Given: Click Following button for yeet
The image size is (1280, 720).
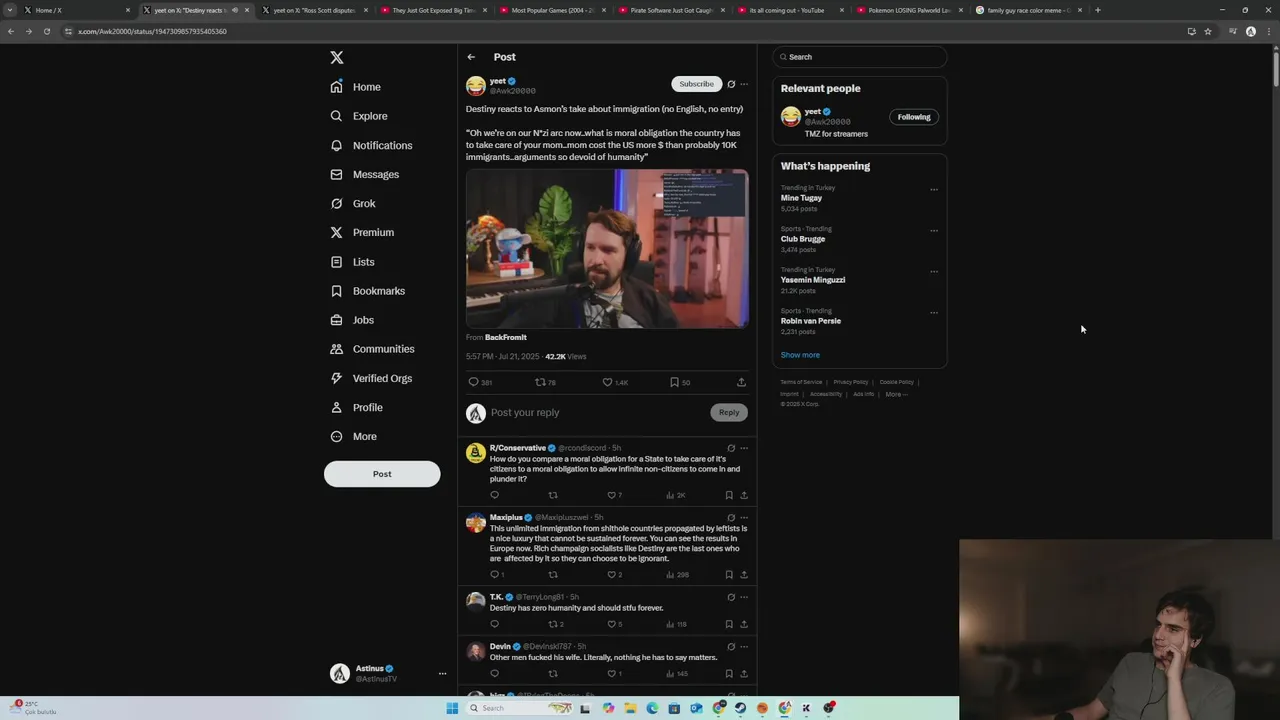Looking at the screenshot, I should tap(914, 117).
